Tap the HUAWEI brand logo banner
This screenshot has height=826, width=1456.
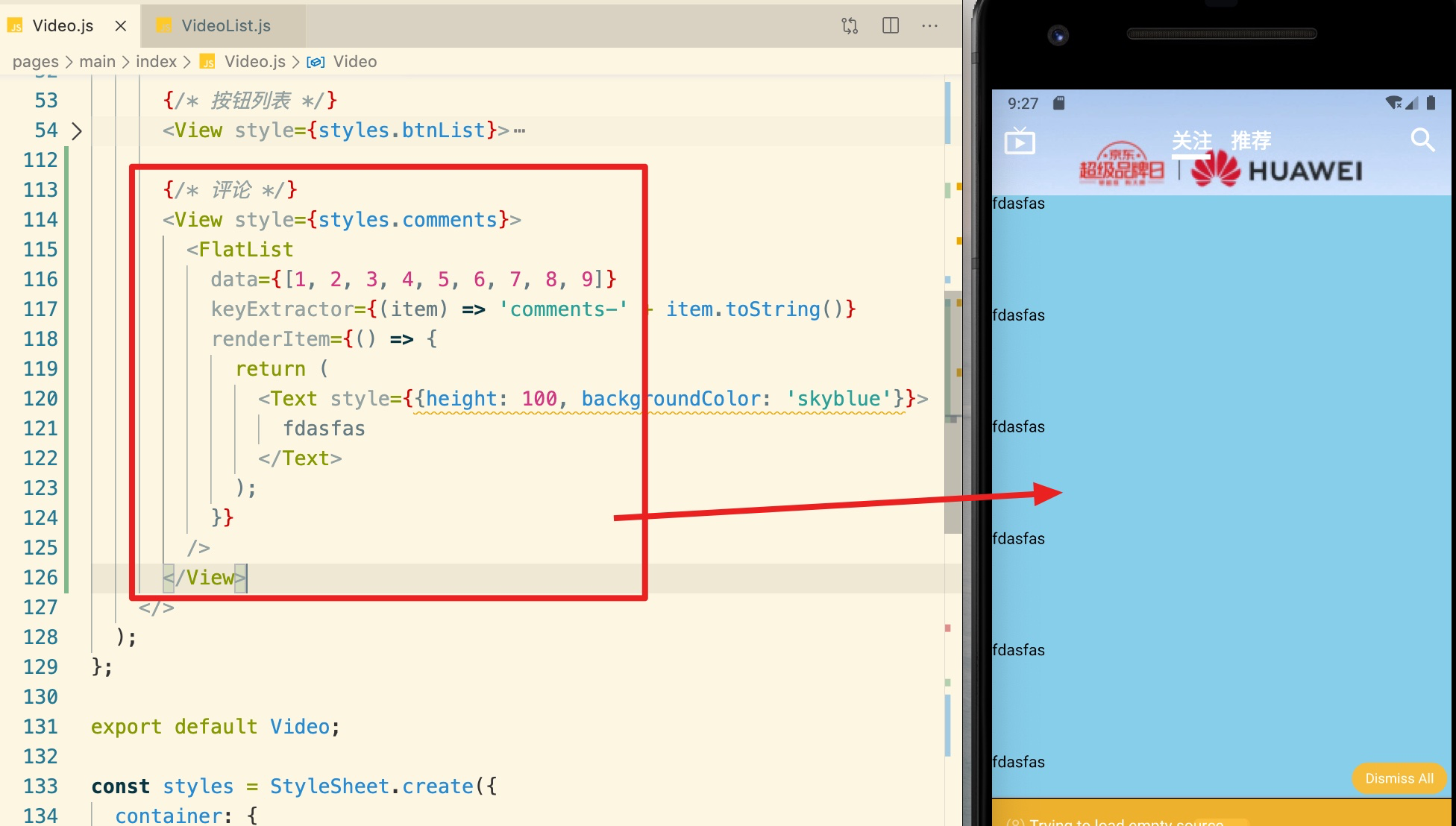(1277, 171)
